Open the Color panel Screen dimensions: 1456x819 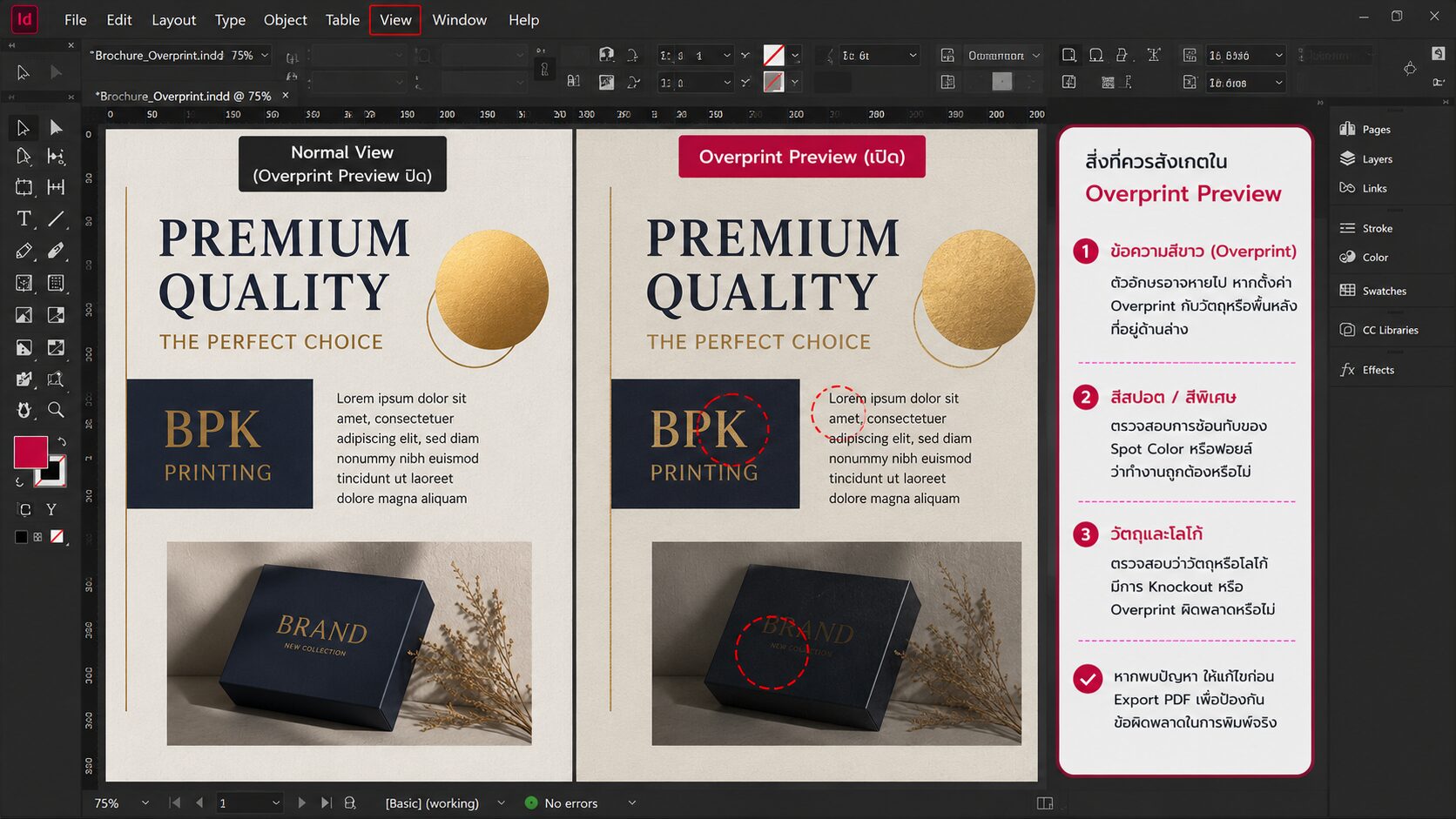pyautogui.click(x=1365, y=257)
